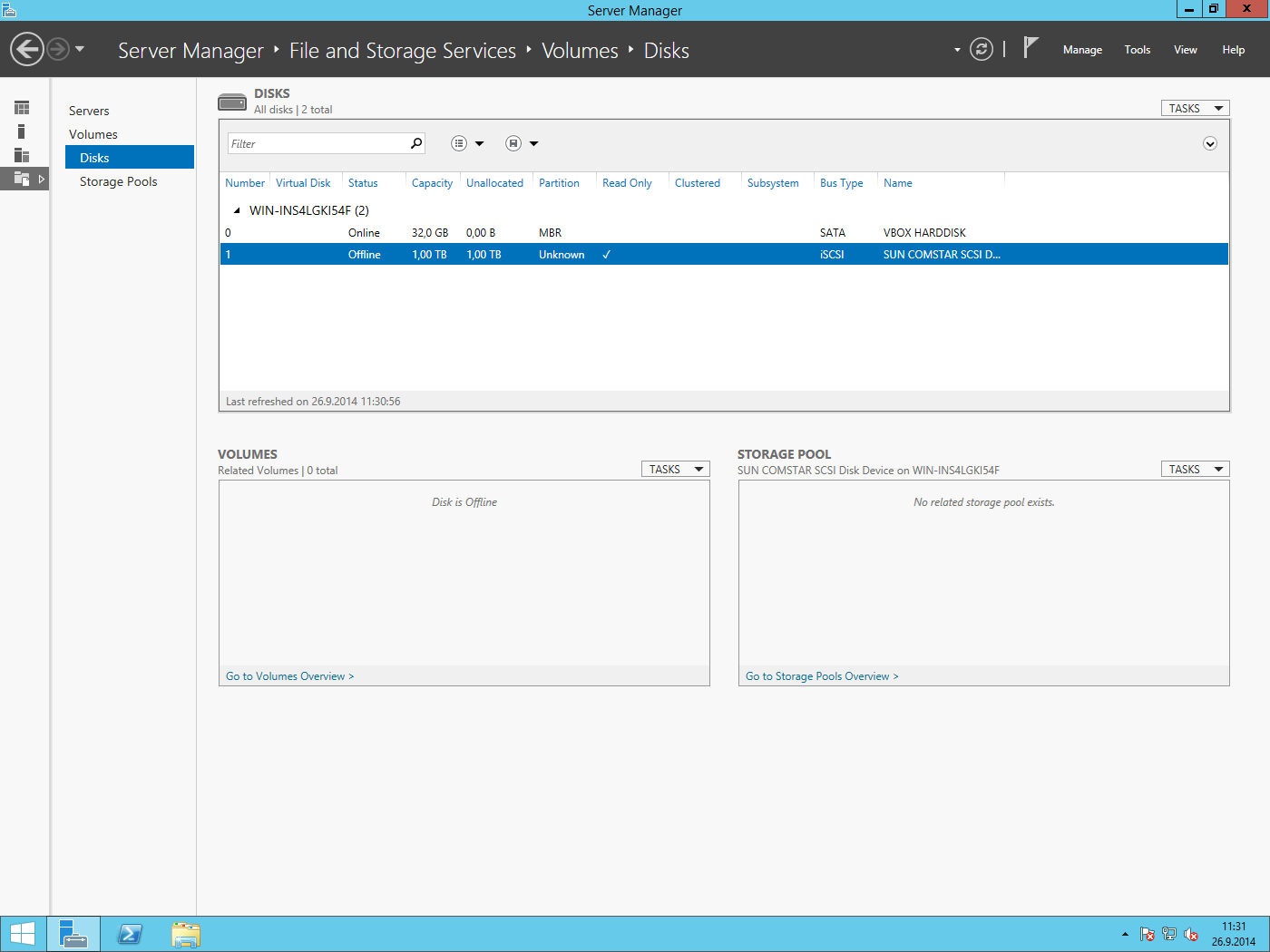
Task: Open File Explorer from the taskbar
Action: (x=186, y=934)
